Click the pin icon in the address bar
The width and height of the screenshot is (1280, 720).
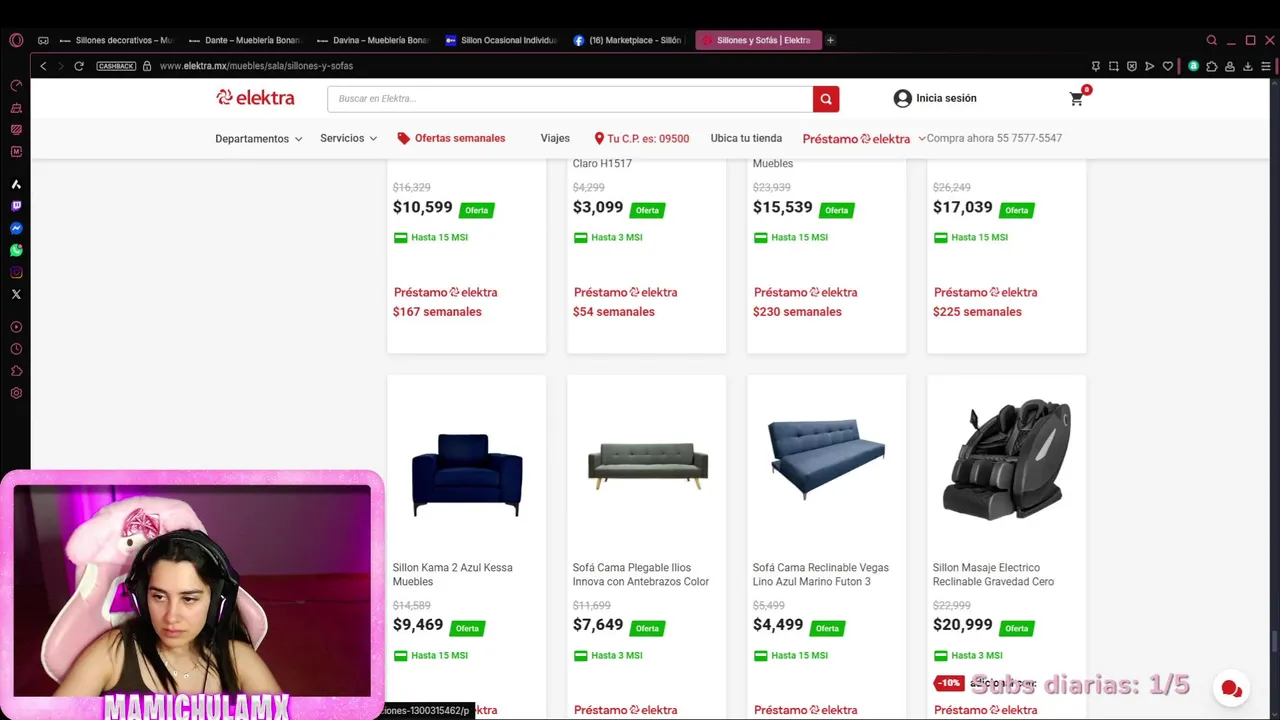click(1096, 66)
